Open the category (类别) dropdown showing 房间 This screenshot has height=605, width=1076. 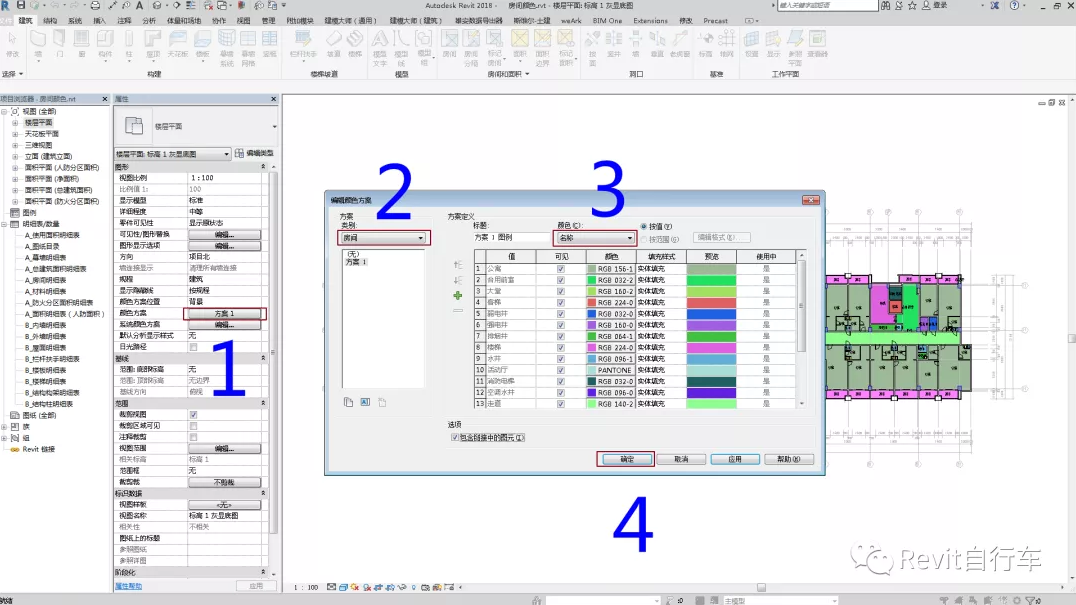click(x=384, y=238)
